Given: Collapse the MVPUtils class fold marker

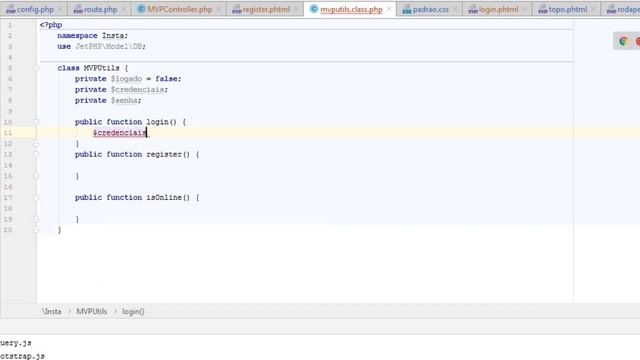Looking at the screenshot, I should pyautogui.click(x=36, y=68).
